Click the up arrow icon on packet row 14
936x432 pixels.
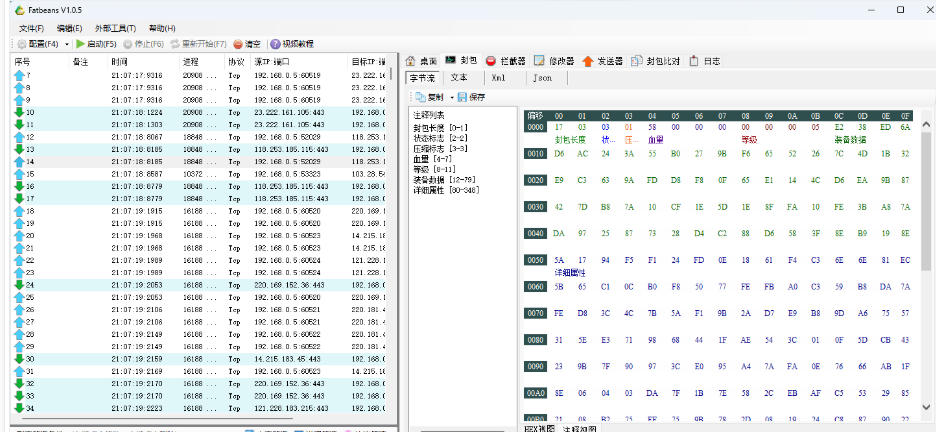click(x=19, y=161)
